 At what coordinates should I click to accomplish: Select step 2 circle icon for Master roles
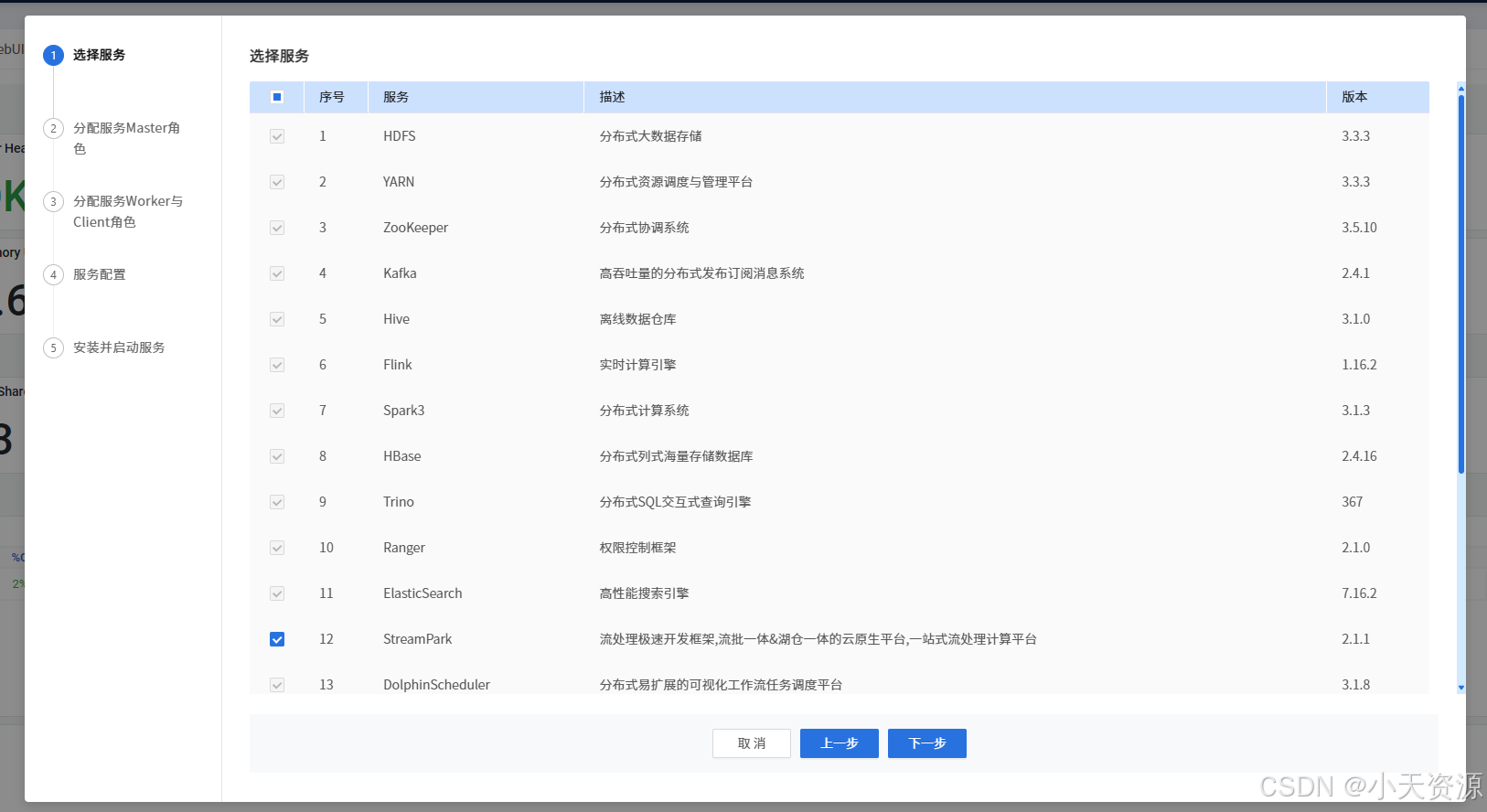pyautogui.click(x=53, y=128)
